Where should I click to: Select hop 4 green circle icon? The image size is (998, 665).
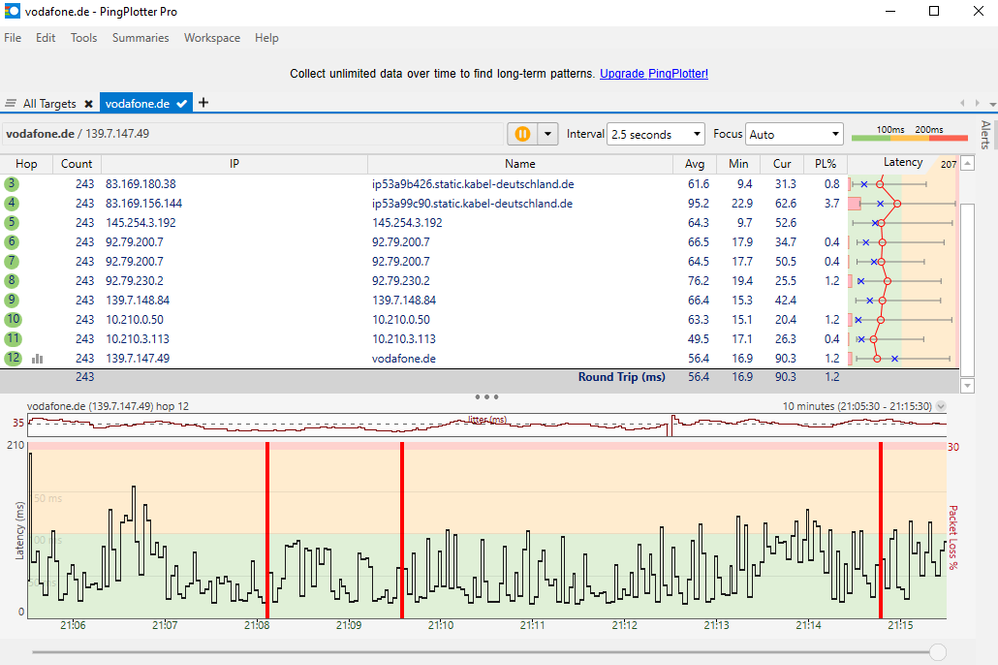11,204
